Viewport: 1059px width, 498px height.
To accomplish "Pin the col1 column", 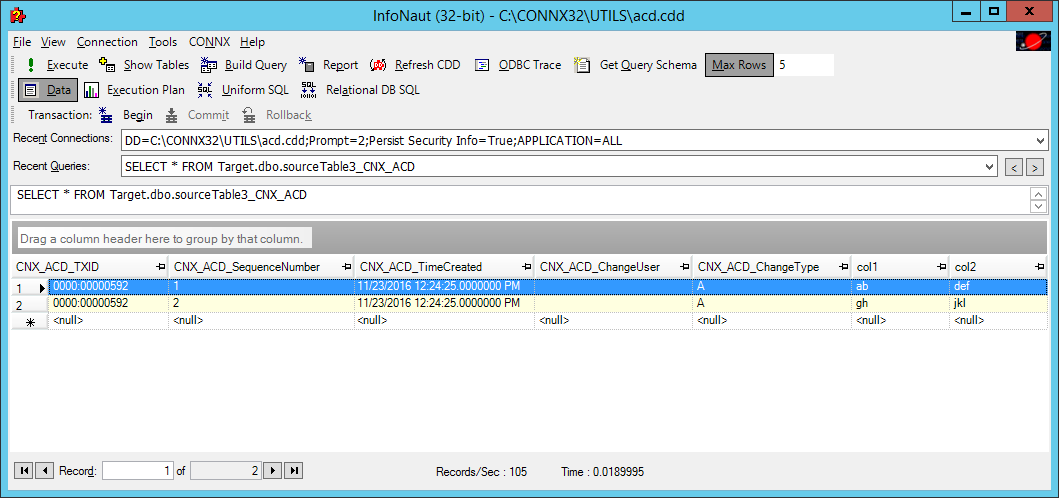I will 941,267.
